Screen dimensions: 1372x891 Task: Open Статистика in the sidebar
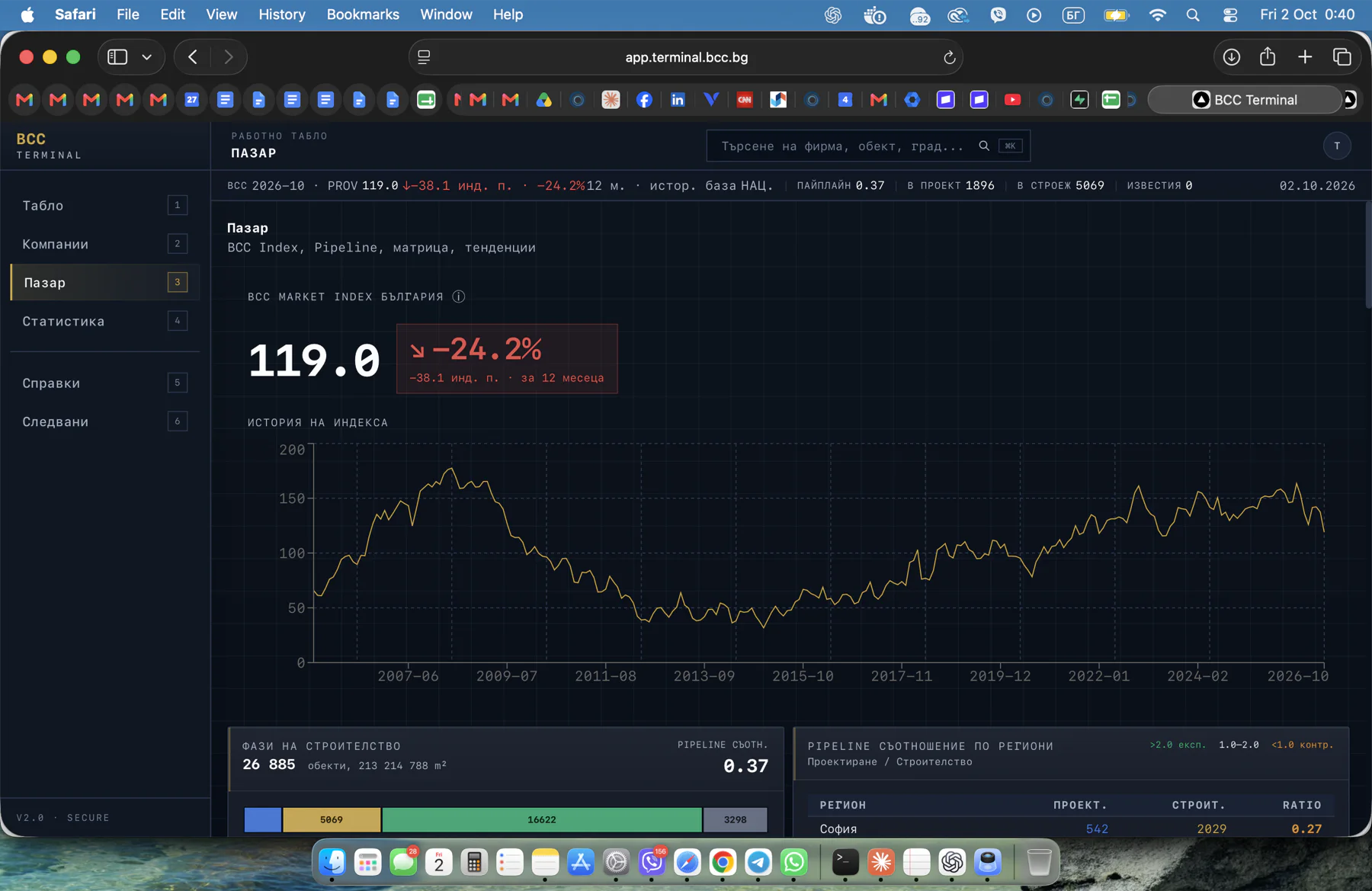(x=105, y=322)
